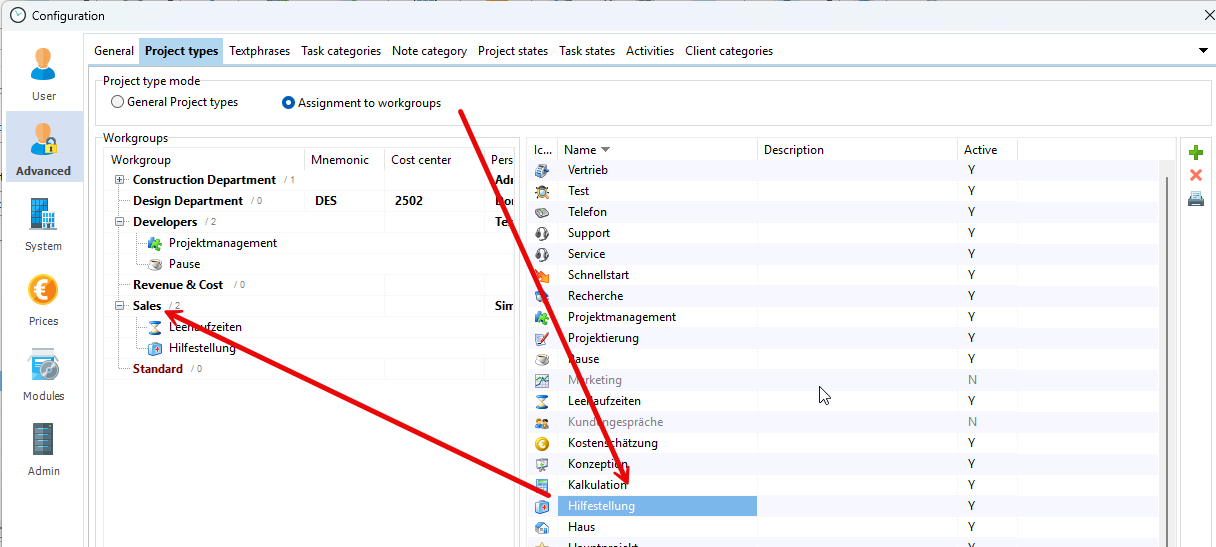Select the Kostenschätzung project type row

click(x=612, y=443)
